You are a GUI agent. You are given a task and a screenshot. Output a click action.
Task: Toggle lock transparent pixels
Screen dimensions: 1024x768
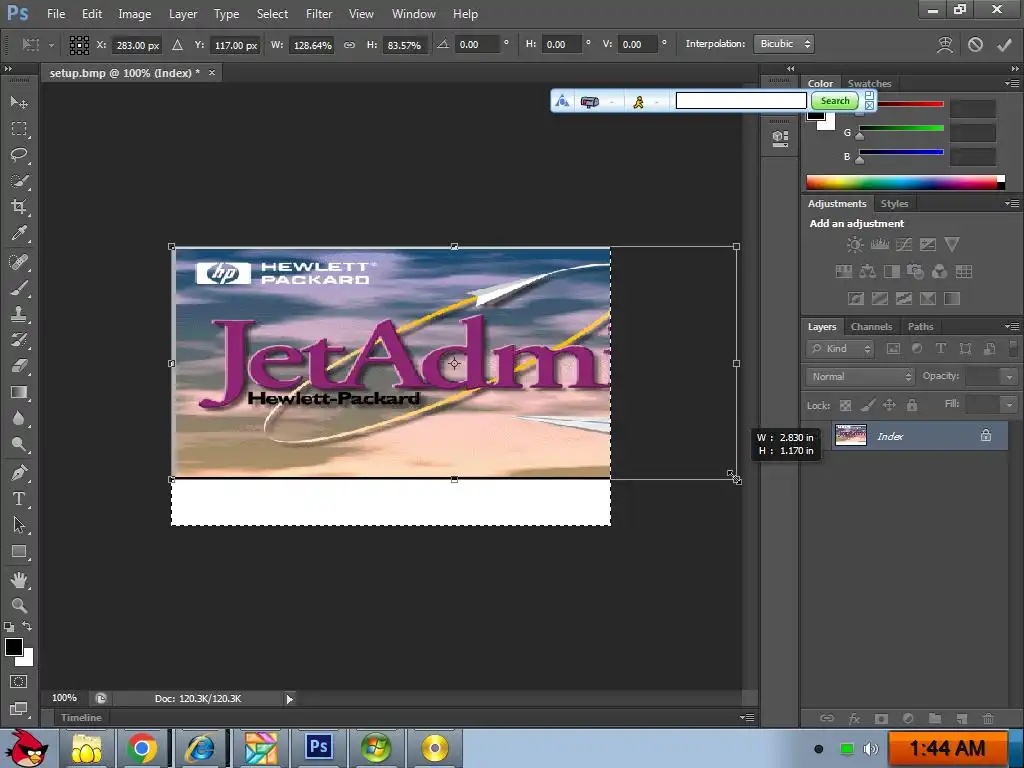(x=845, y=406)
